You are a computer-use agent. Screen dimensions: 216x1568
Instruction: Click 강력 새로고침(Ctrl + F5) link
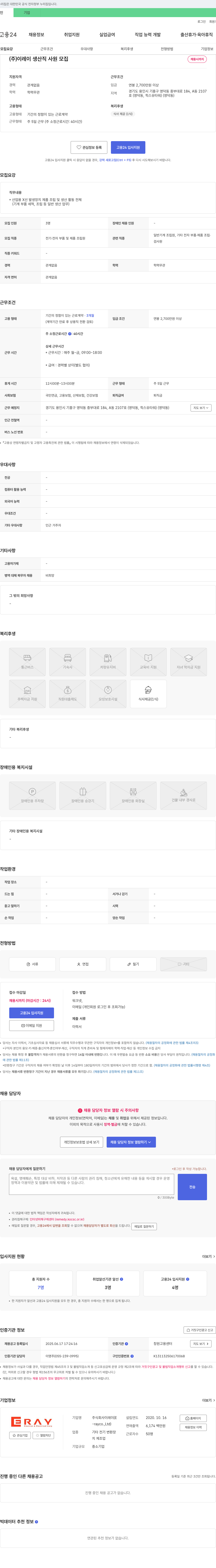[x=116, y=160]
